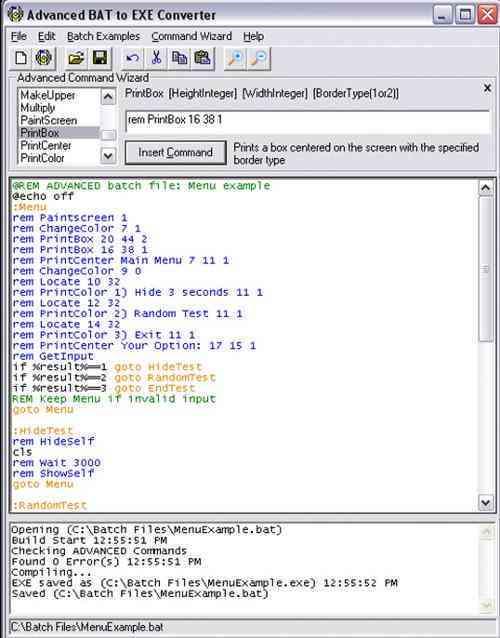The height and width of the screenshot is (638, 500).
Task: Click 'rem PrintCenter Main Menu 7 11 1' line
Action: 121,260
